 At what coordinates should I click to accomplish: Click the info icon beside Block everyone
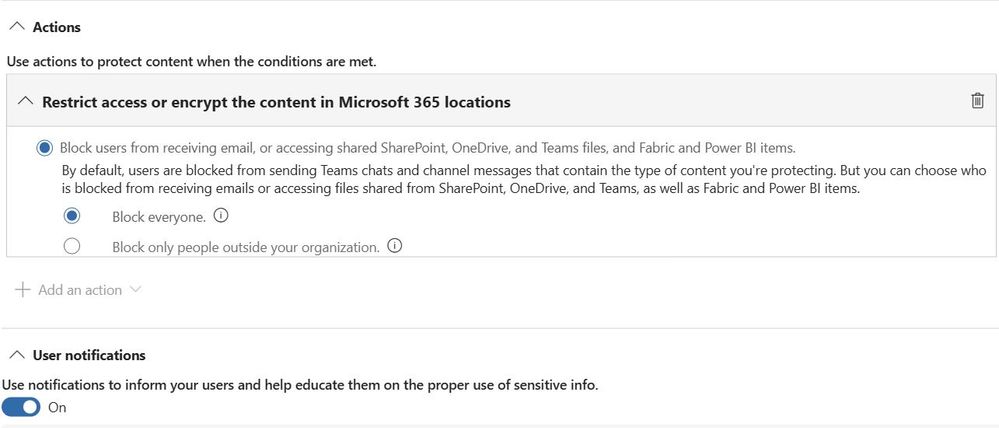pyautogui.click(x=222, y=216)
